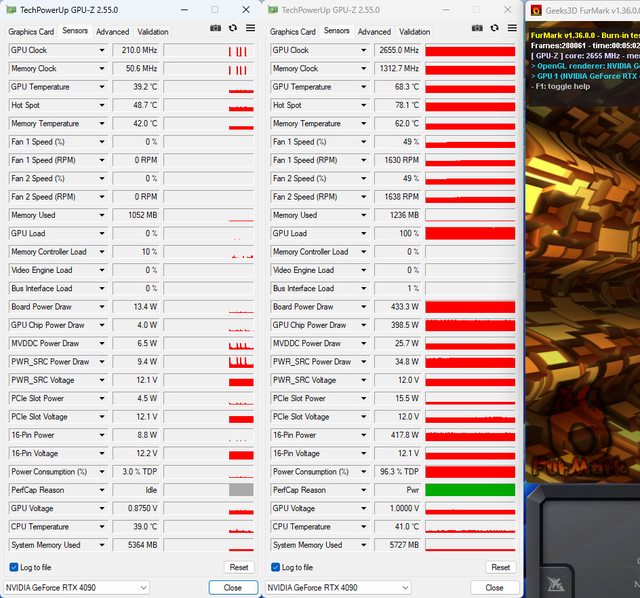Open the hamburger menu in left GPU-Z window
The width and height of the screenshot is (640, 598).
point(248,29)
